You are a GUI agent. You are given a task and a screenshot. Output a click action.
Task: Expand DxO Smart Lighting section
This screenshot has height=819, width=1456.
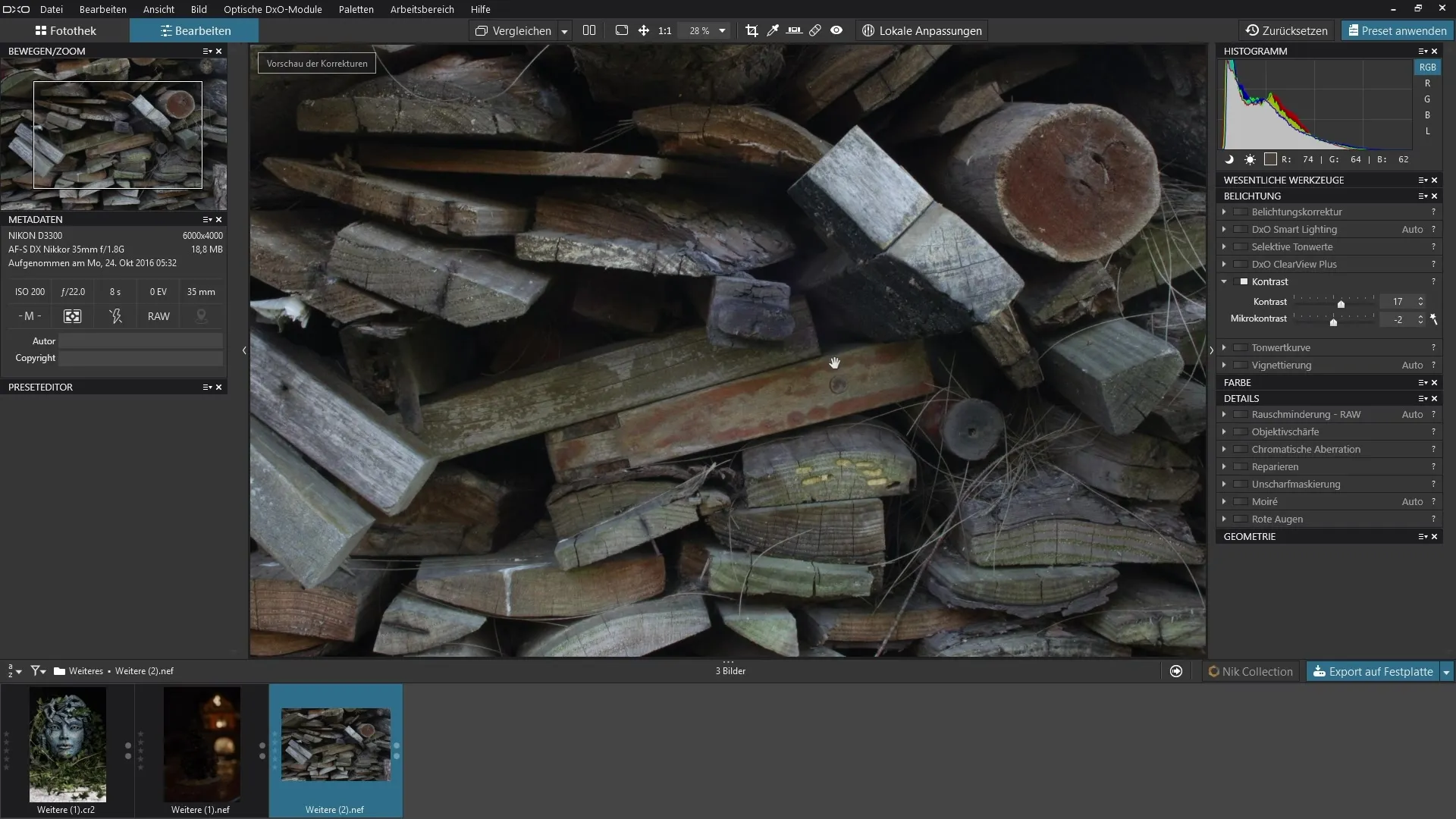point(1224,230)
